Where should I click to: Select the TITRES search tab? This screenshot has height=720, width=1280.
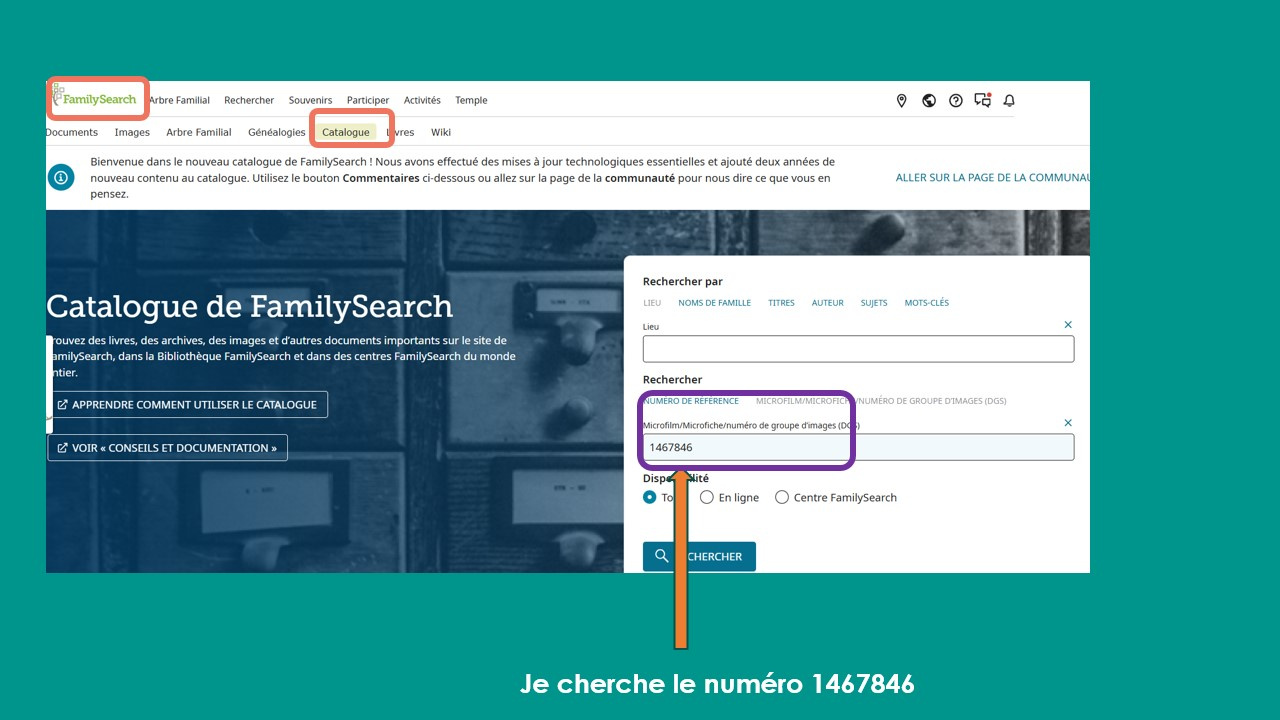(781, 303)
